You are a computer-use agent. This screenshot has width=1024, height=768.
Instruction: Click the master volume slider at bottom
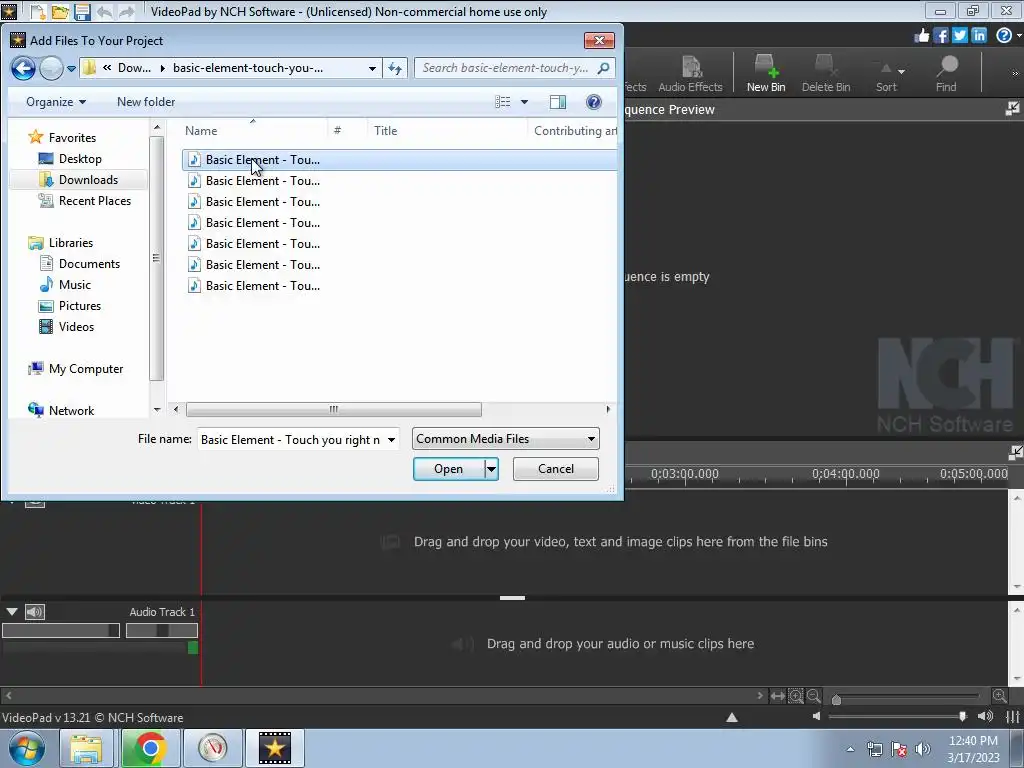click(x=898, y=716)
